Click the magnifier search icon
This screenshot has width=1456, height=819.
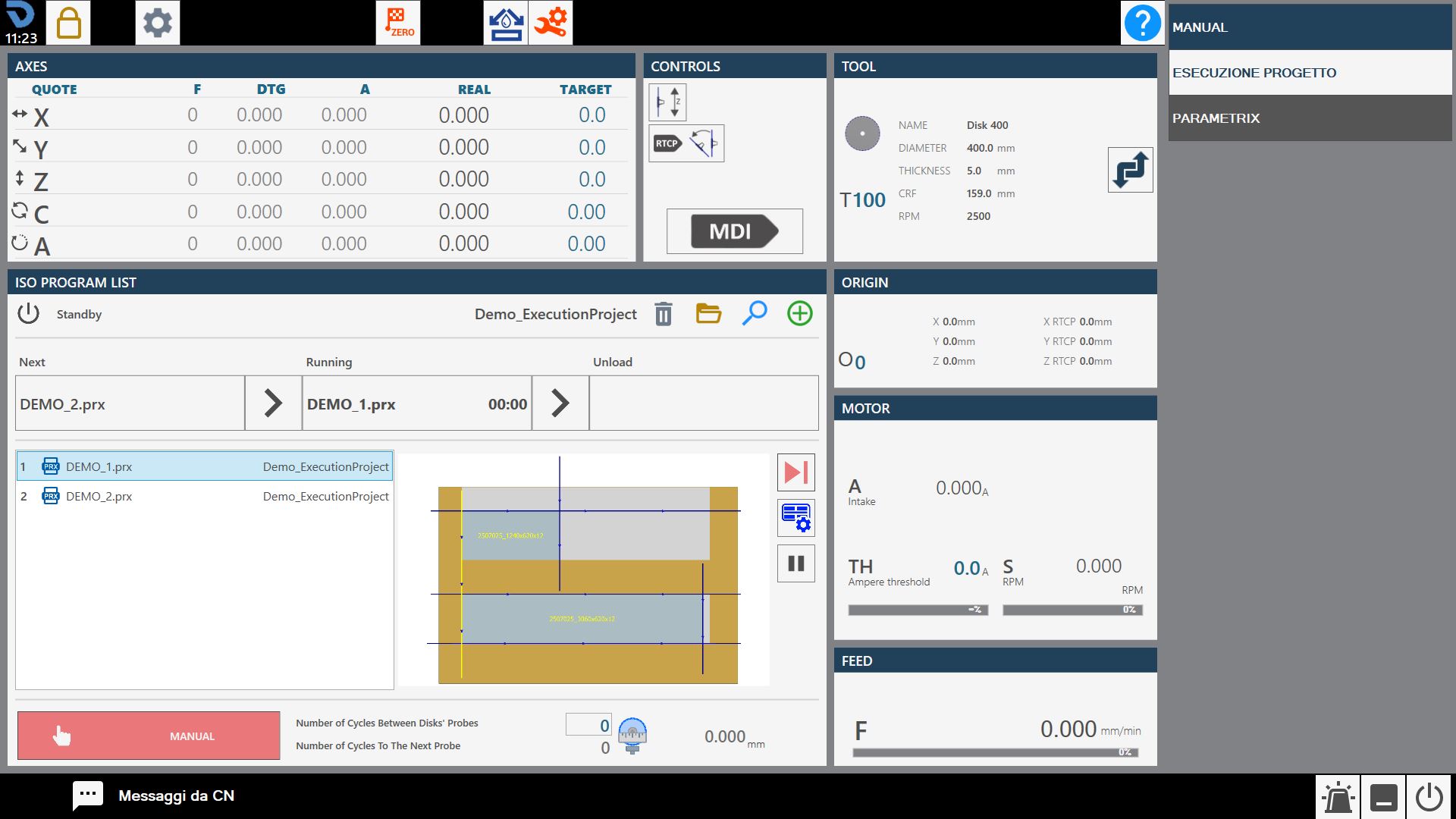(x=755, y=313)
